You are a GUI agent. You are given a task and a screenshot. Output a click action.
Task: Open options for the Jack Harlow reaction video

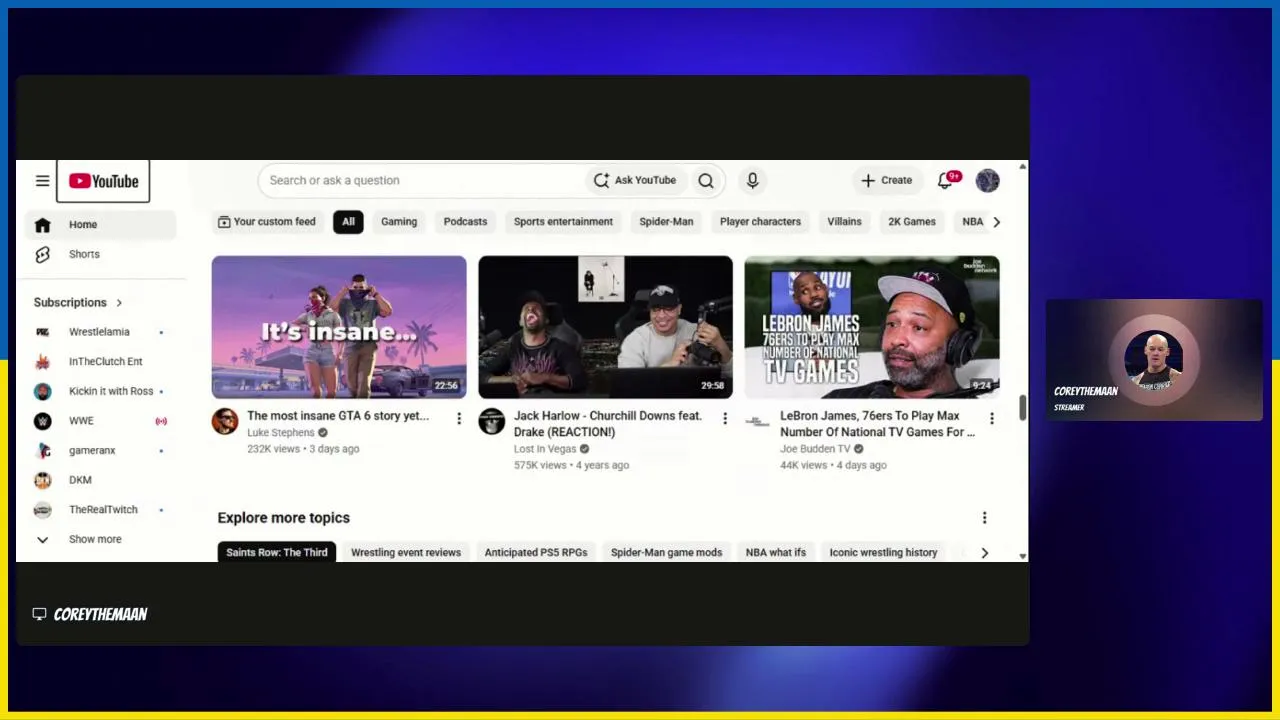coord(725,418)
